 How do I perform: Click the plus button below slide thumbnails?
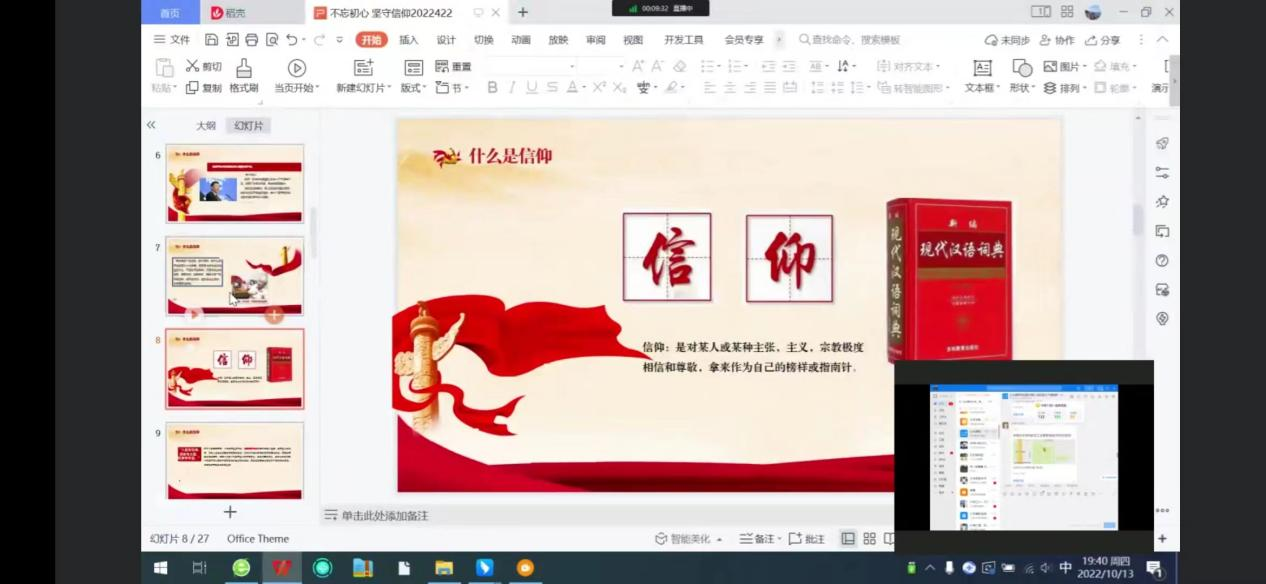[x=230, y=512]
